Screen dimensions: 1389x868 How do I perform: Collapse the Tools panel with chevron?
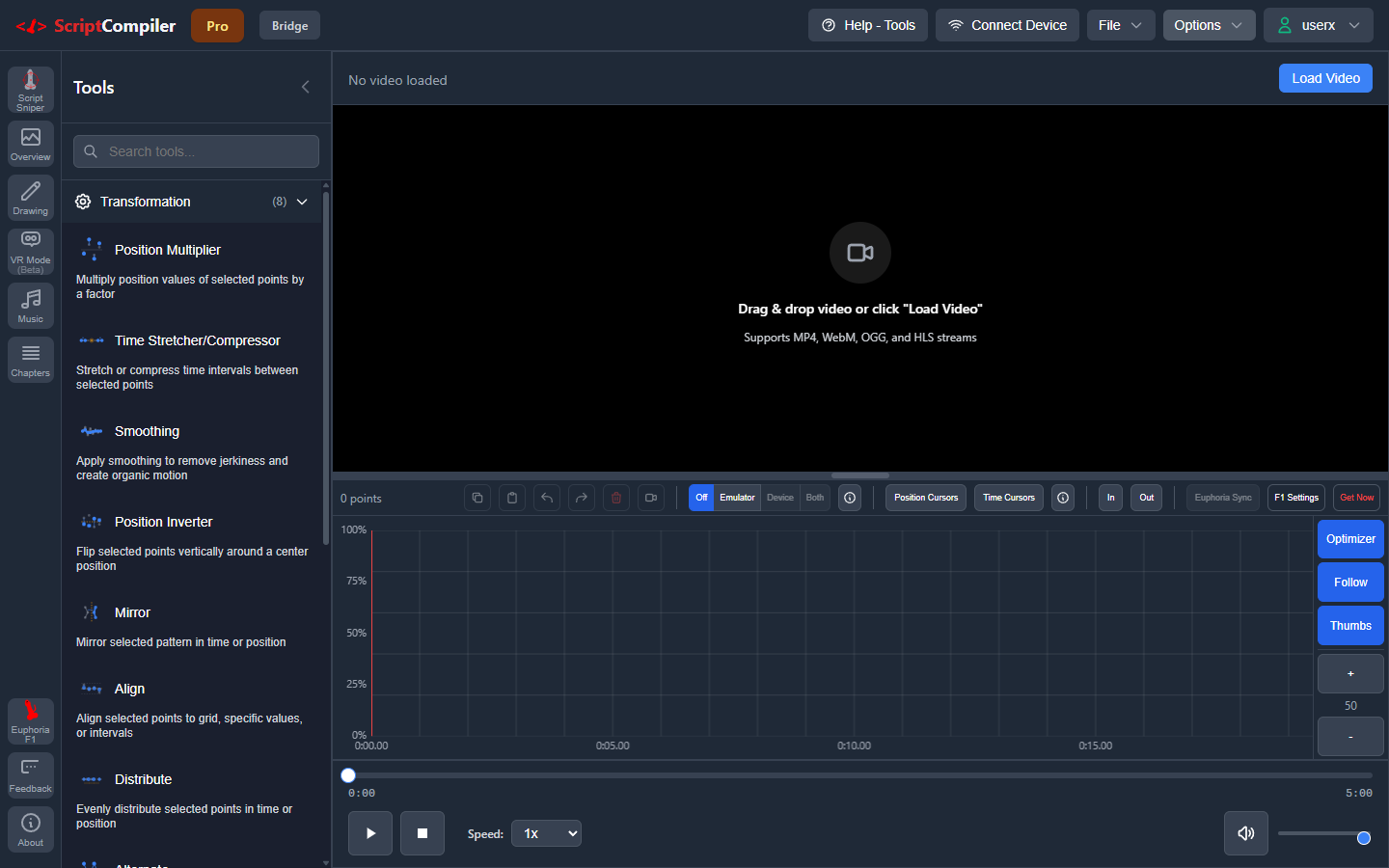coord(306,87)
